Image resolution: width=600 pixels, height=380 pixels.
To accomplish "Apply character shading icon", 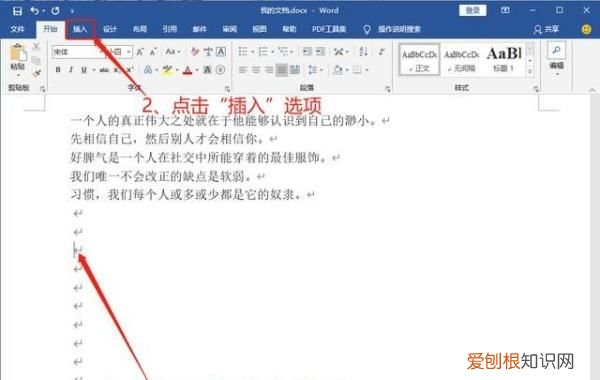I will 207,70.
